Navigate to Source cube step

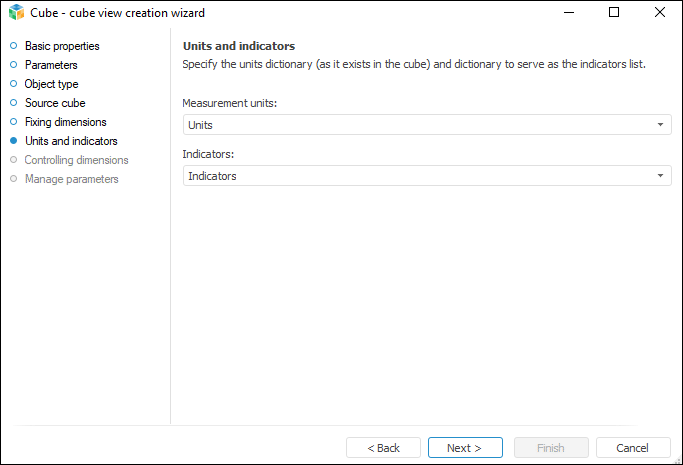point(55,103)
